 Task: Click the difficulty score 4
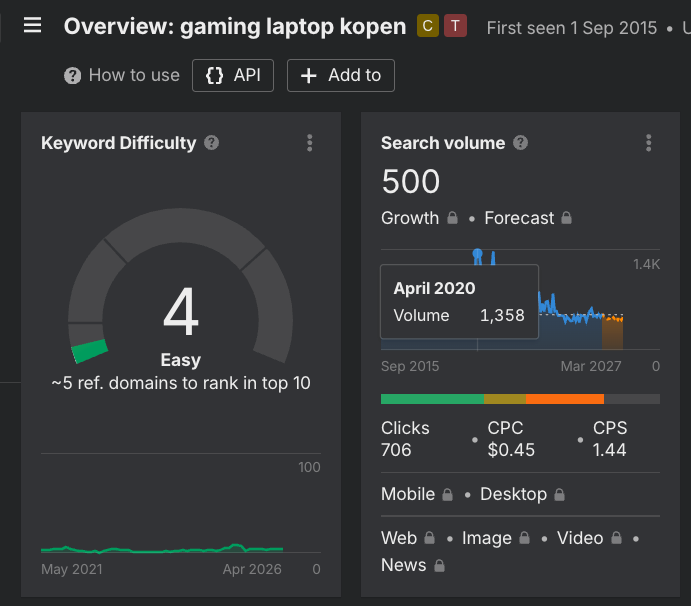[181, 312]
